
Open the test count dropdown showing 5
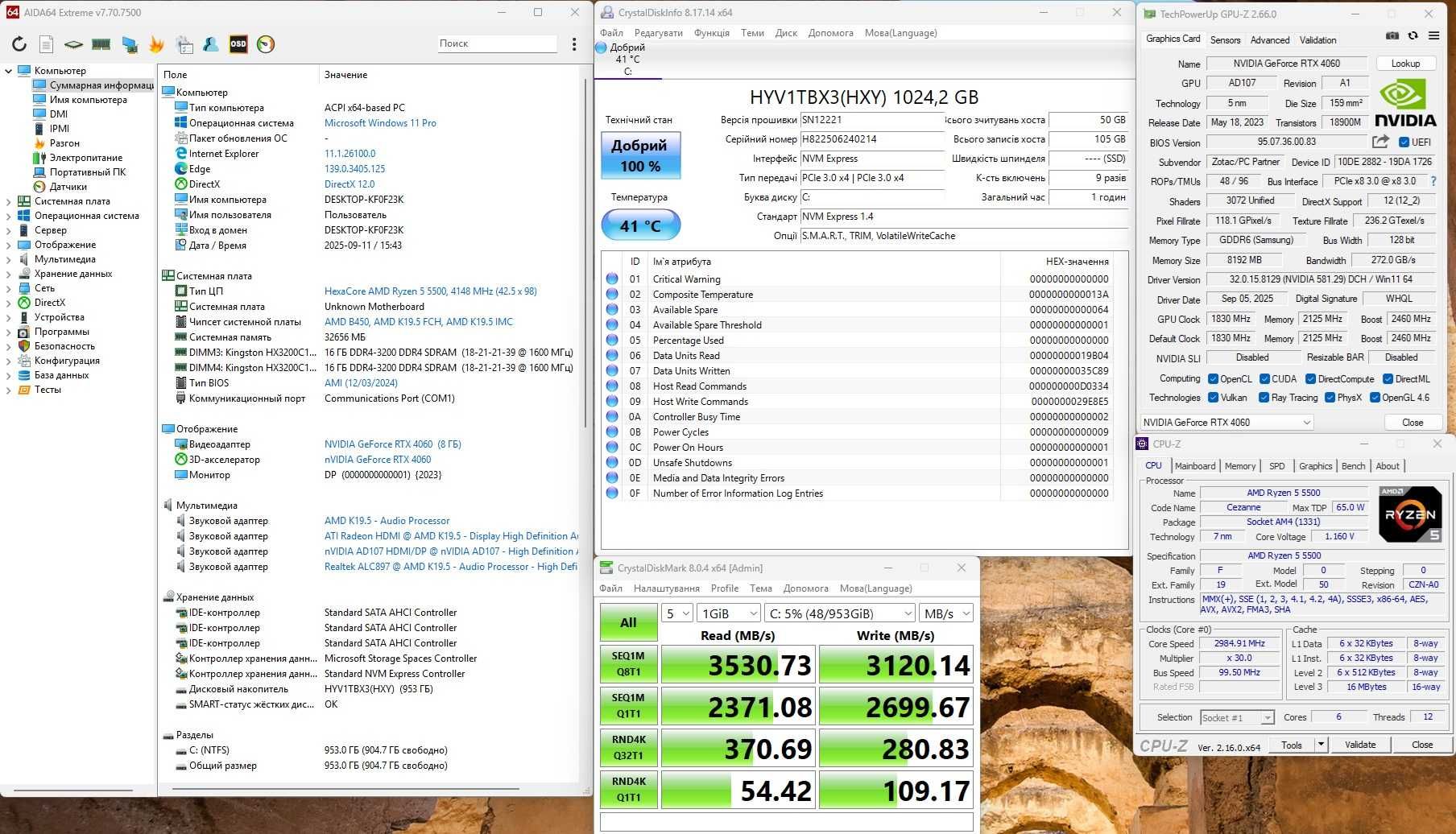pyautogui.click(x=677, y=613)
